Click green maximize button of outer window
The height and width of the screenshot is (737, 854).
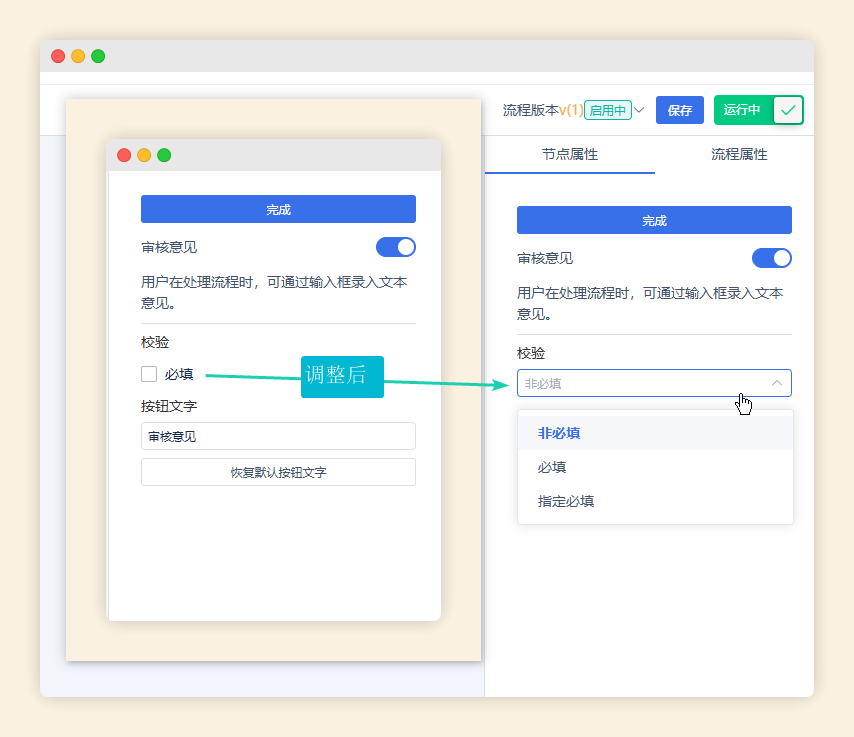pyautogui.click(x=98, y=56)
